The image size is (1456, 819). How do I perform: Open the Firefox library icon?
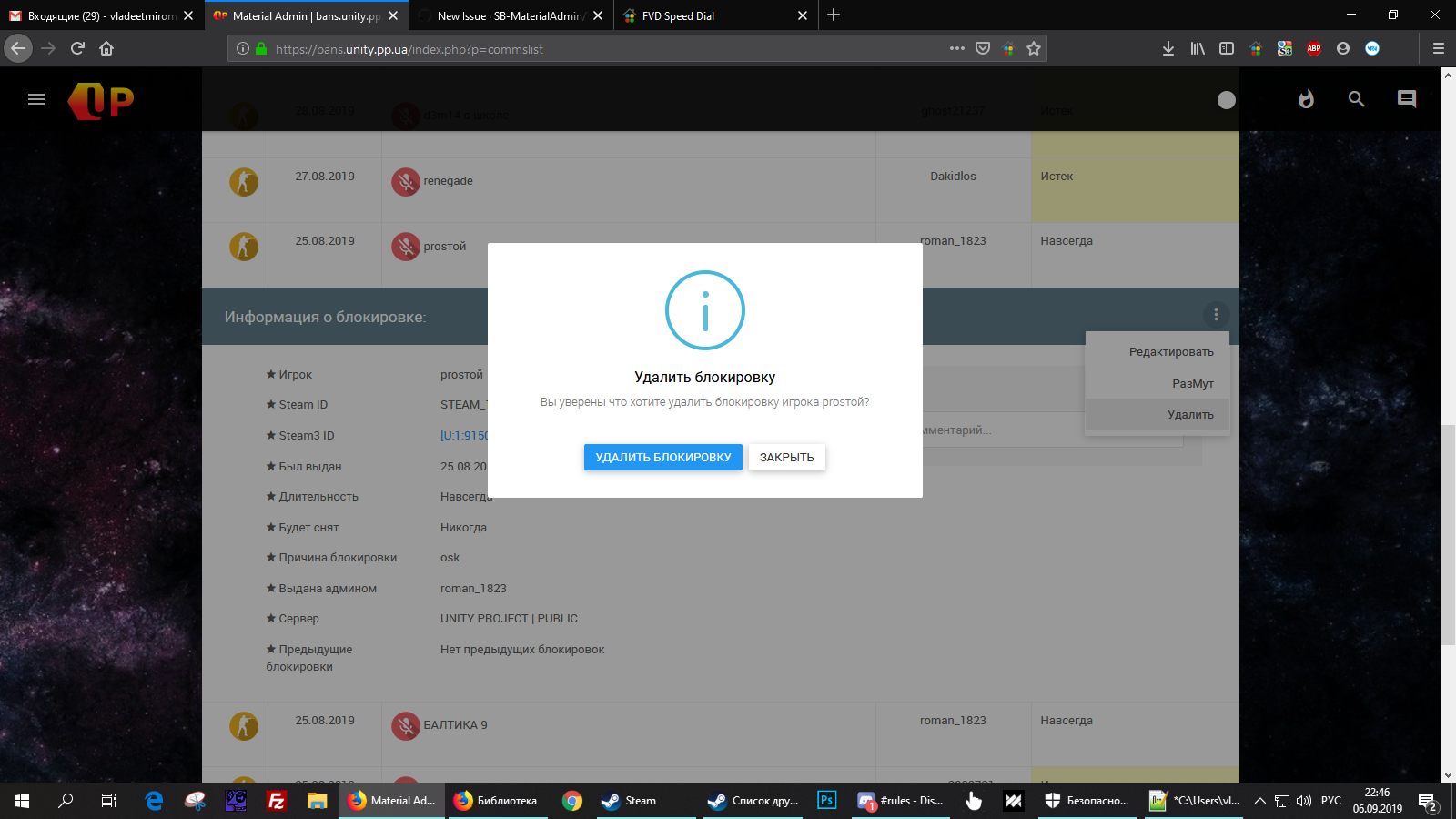coord(1198,48)
